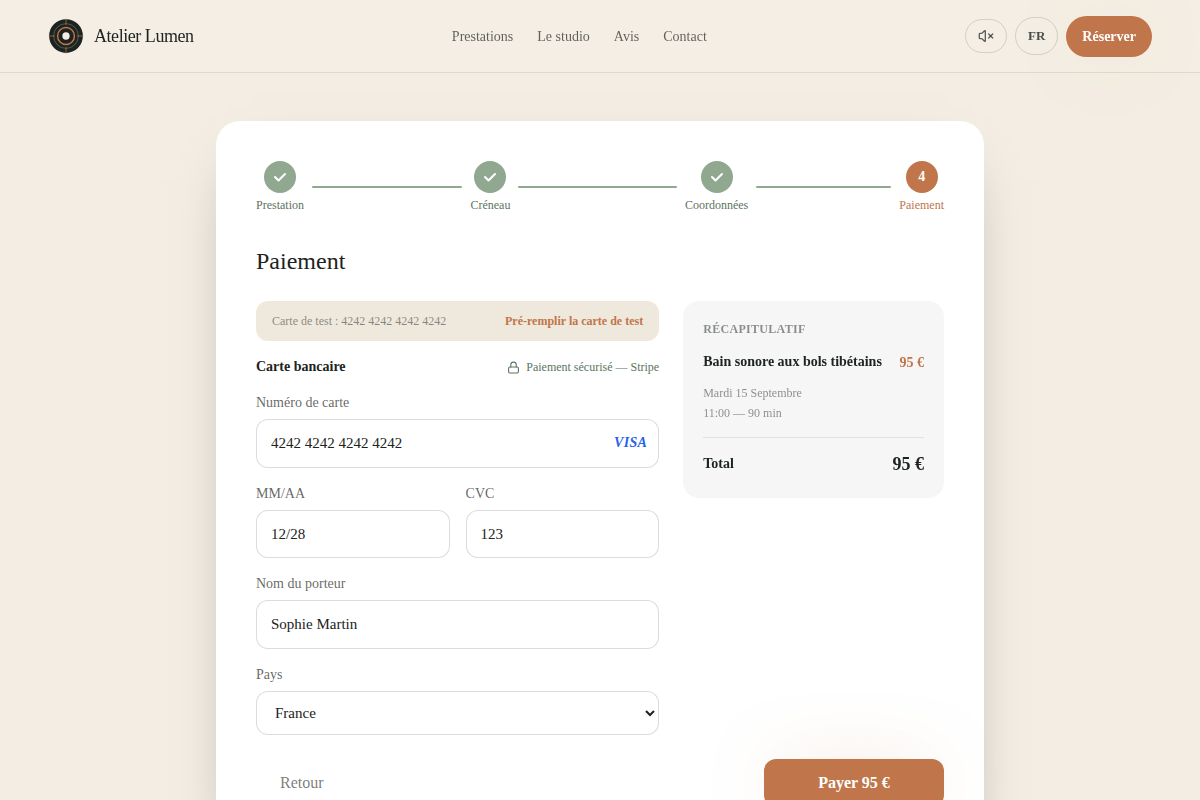Click the Coordonnées step checkmark circle
The image size is (1200, 800).
pos(717,177)
